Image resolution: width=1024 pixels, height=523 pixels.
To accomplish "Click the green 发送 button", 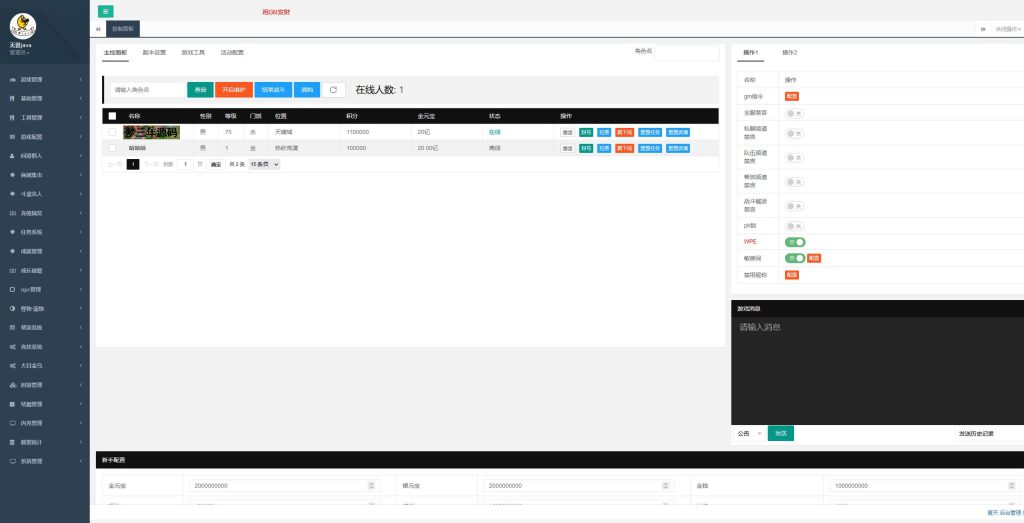I will coord(780,434).
